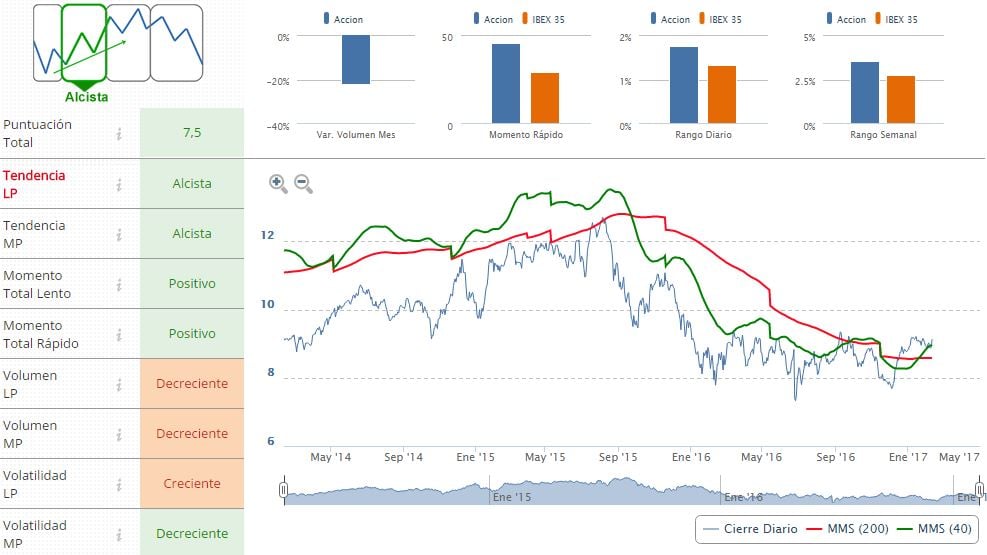The image size is (987, 555).
Task: Click info icon for Volatilidad MP
Action: tap(119, 534)
